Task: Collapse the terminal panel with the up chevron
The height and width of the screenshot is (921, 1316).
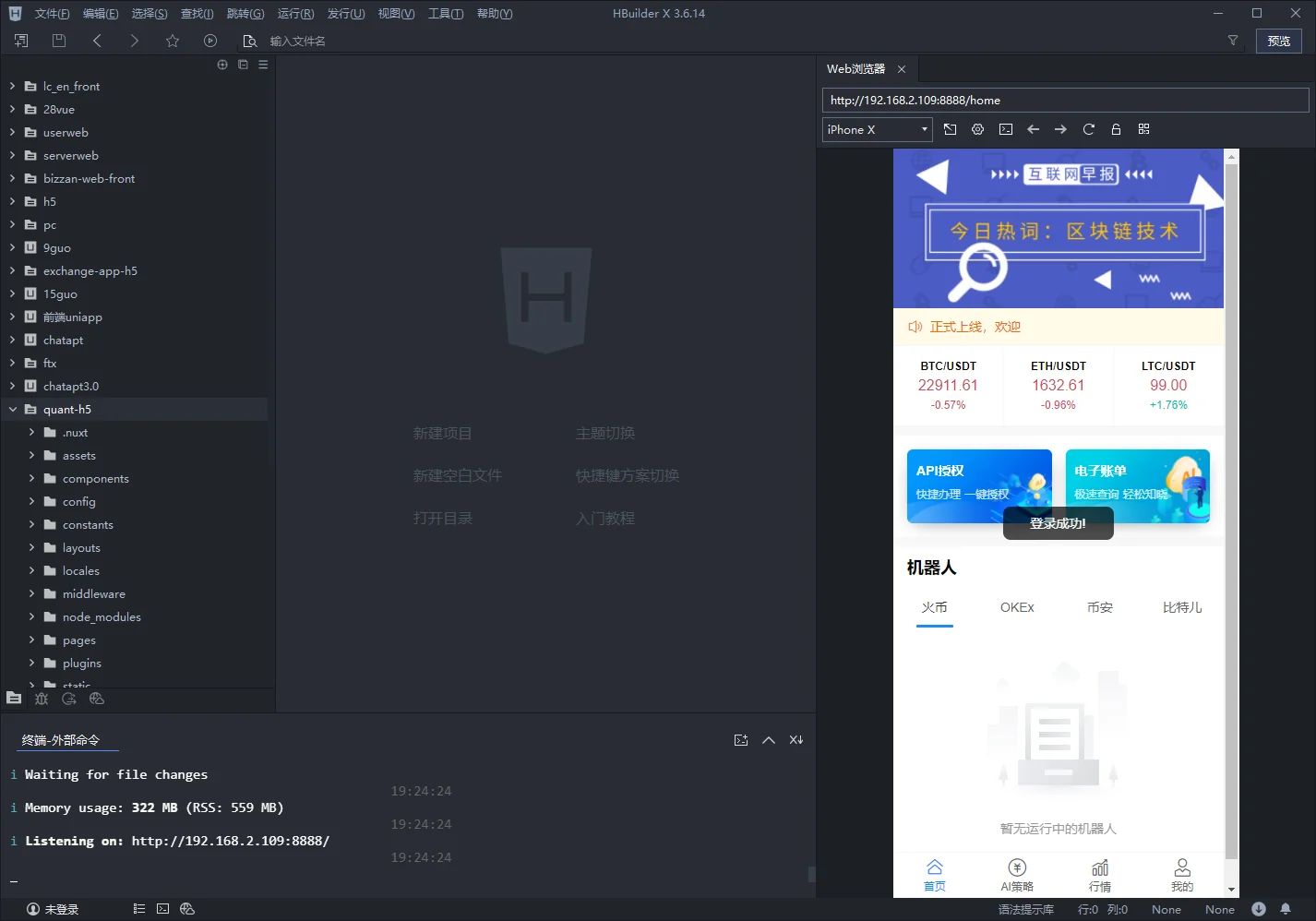Action: [x=768, y=740]
